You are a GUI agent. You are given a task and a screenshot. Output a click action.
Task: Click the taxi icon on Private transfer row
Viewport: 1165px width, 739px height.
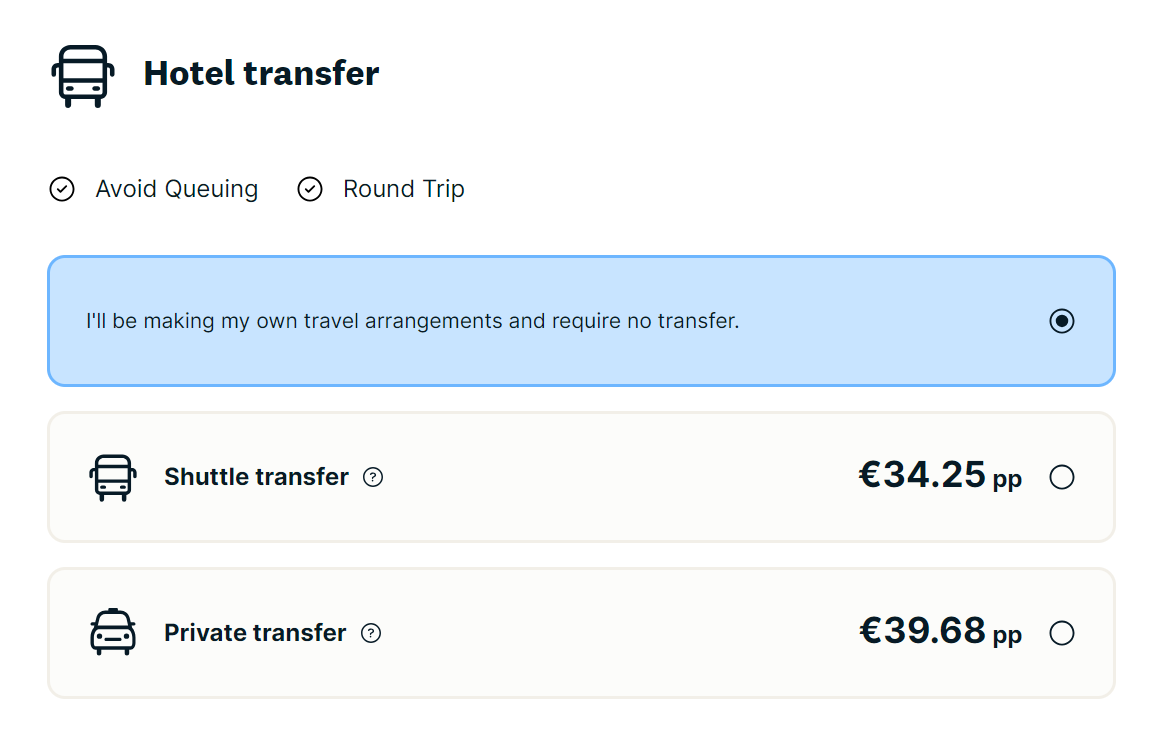pos(113,632)
